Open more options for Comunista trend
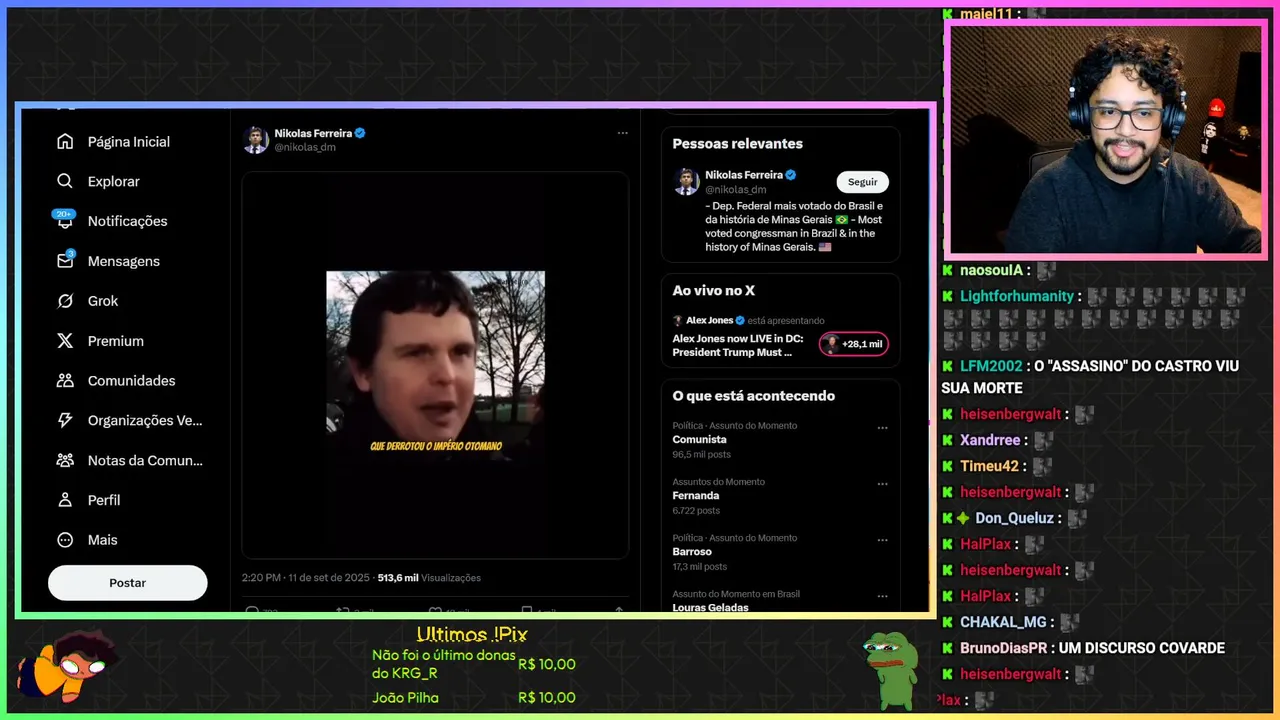This screenshot has width=1280, height=720. tap(882, 428)
